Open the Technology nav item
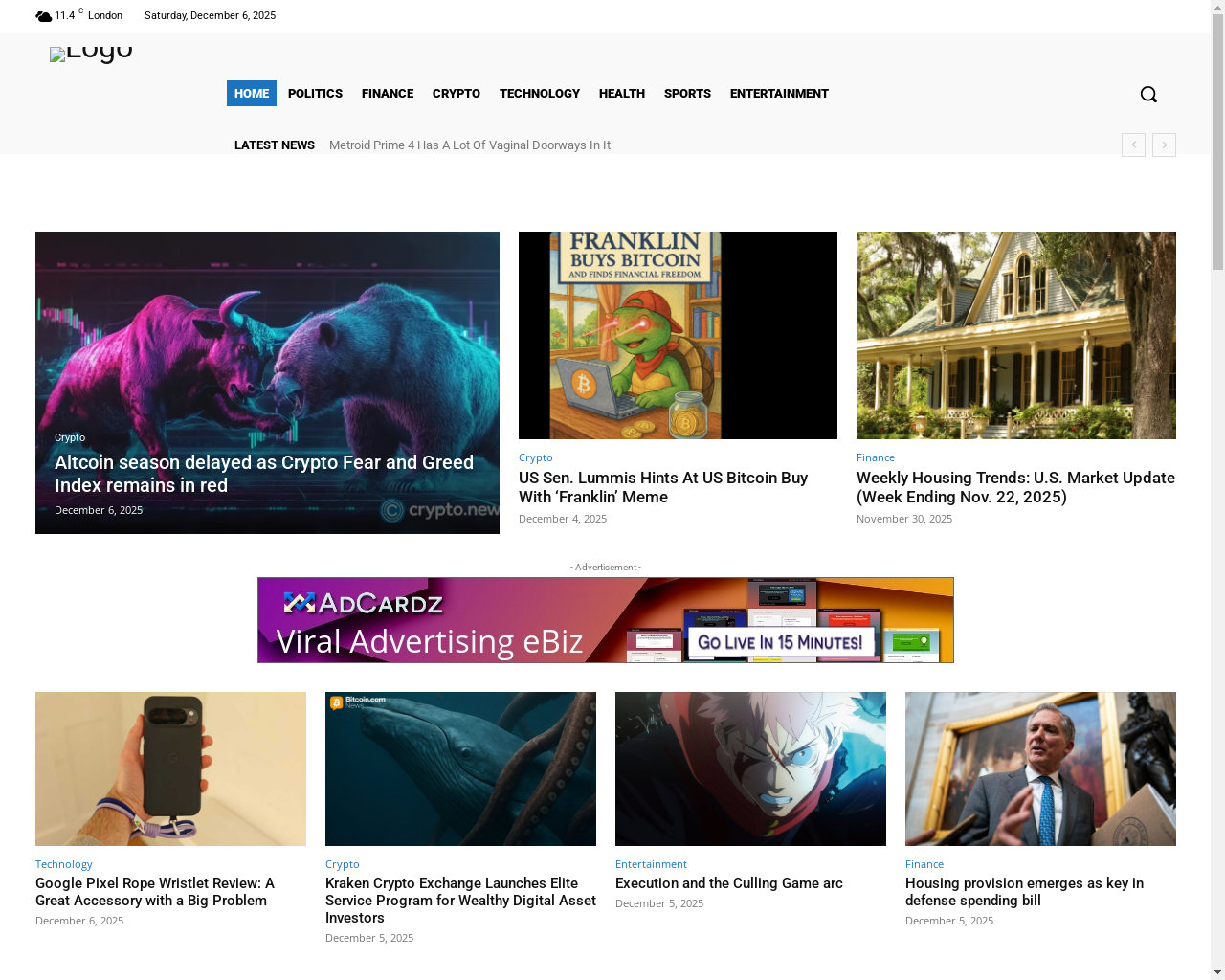The height and width of the screenshot is (980, 1225). [539, 94]
